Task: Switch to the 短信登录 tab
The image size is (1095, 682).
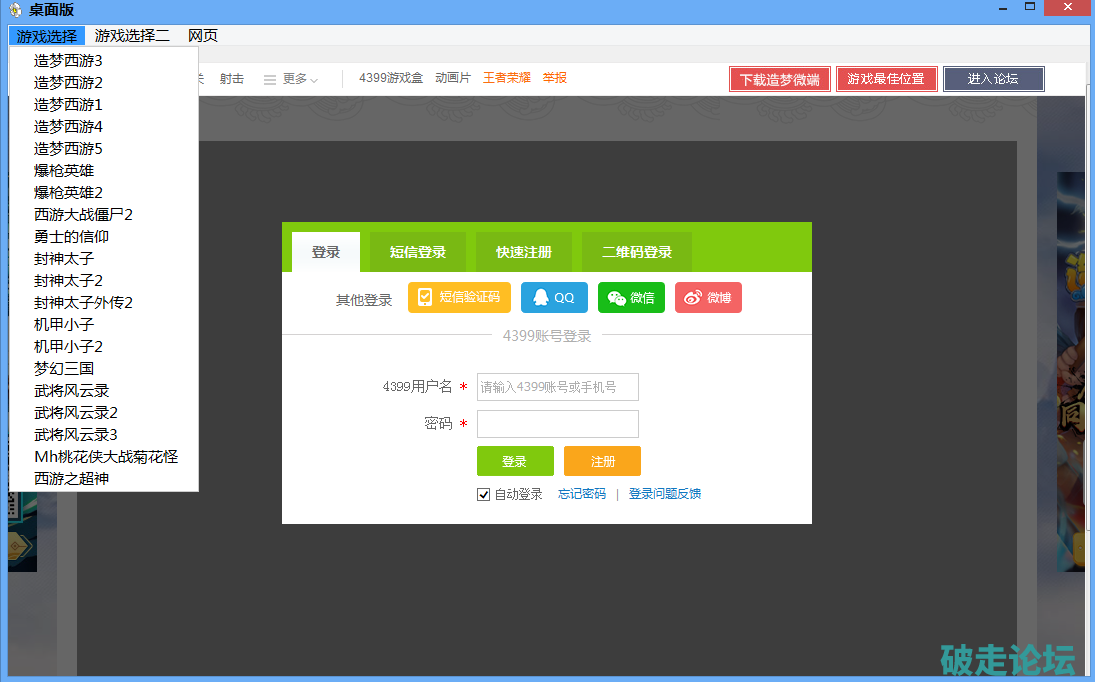Action: point(418,253)
